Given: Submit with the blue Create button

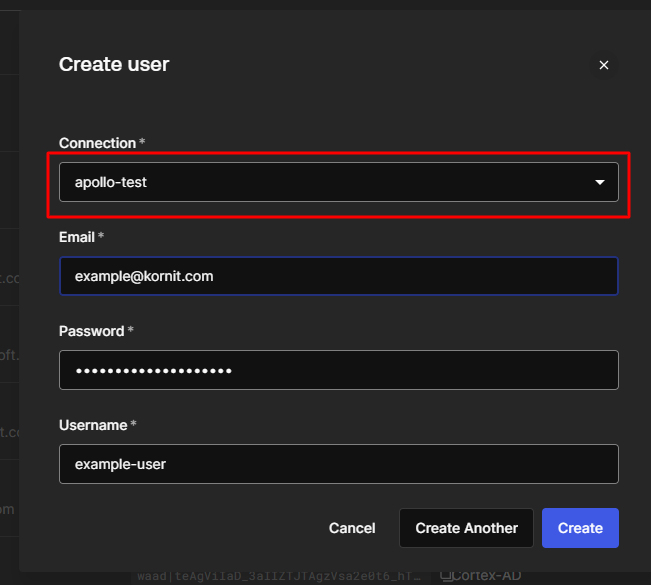Looking at the screenshot, I should click(x=580, y=528).
